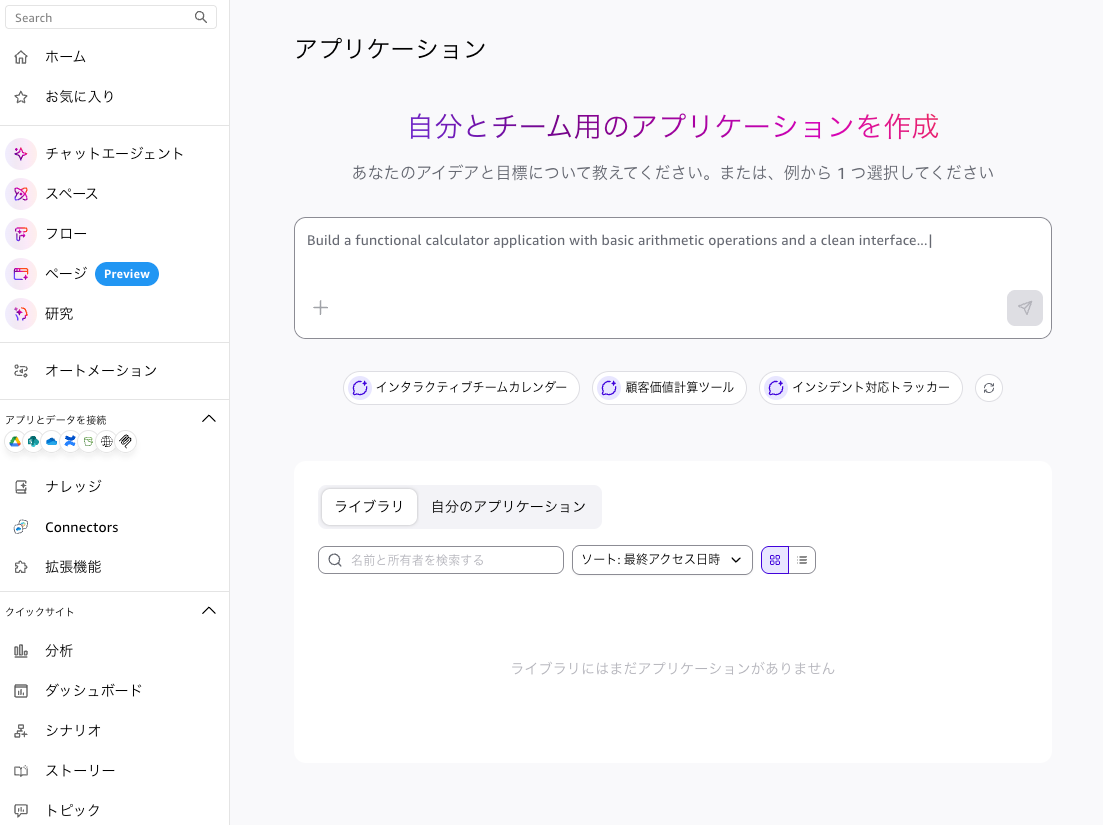Viewport: 1103px width, 825px height.
Task: Select the Dropbox connector icon
Action: point(69,441)
